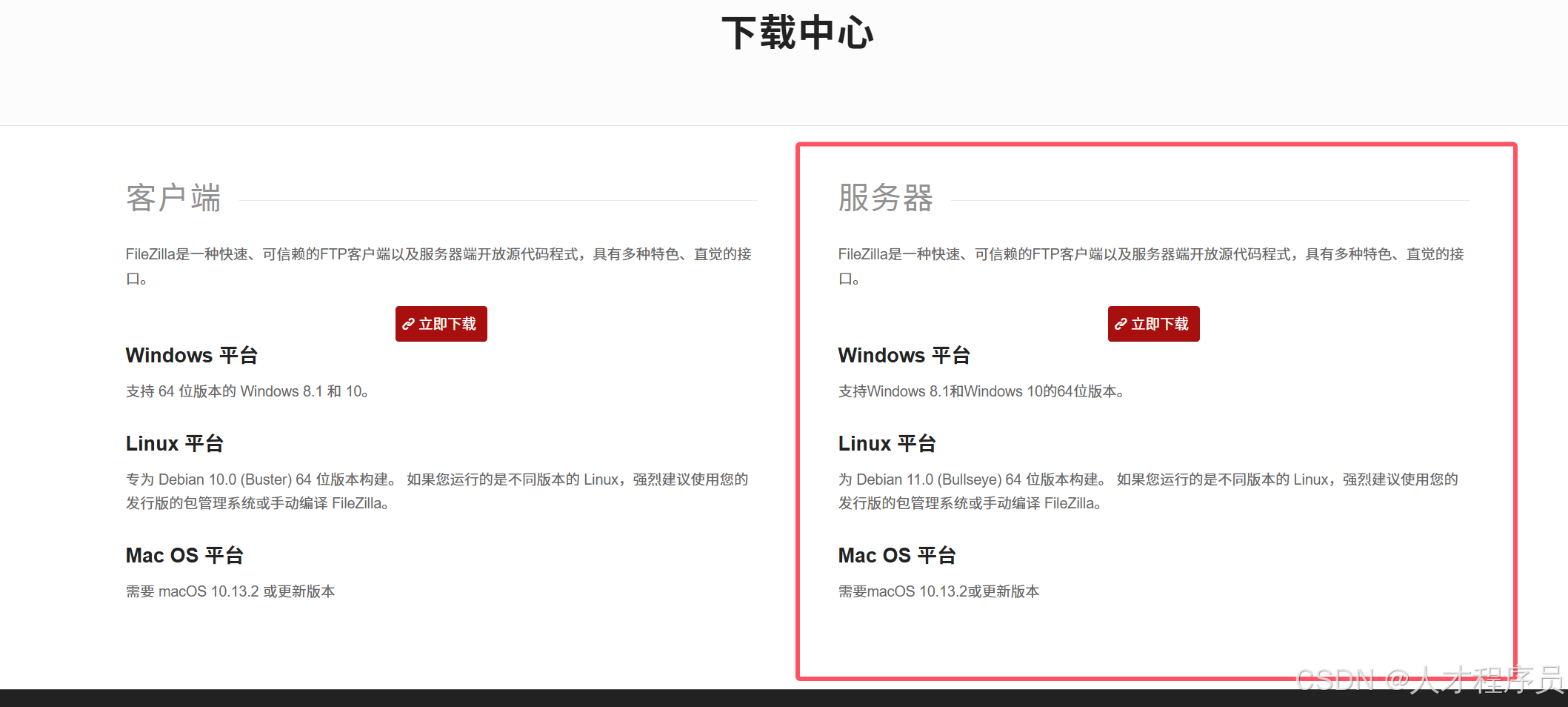Viewport: 1568px width, 707px height.
Task: Click the FileZilla intro paragraph under 客户端
Action: [438, 266]
